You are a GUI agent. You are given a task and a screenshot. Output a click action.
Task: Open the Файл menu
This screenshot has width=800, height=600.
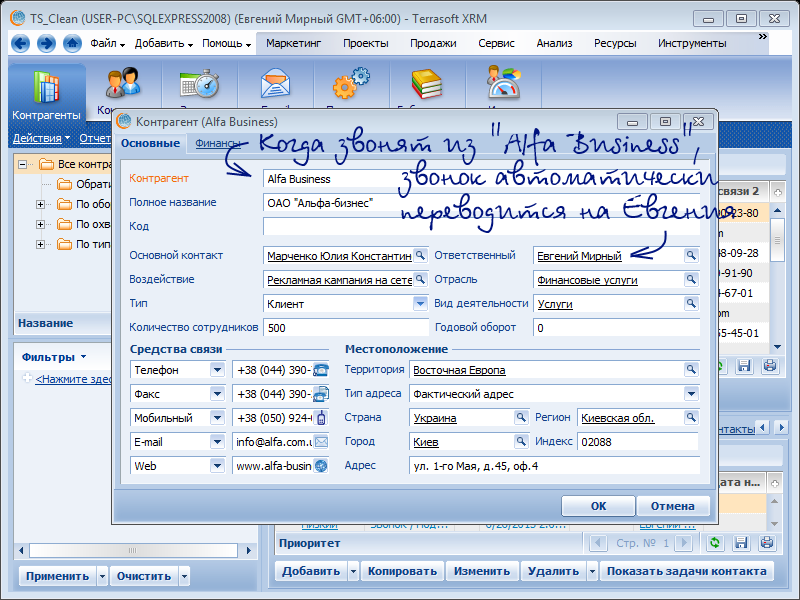tap(107, 43)
